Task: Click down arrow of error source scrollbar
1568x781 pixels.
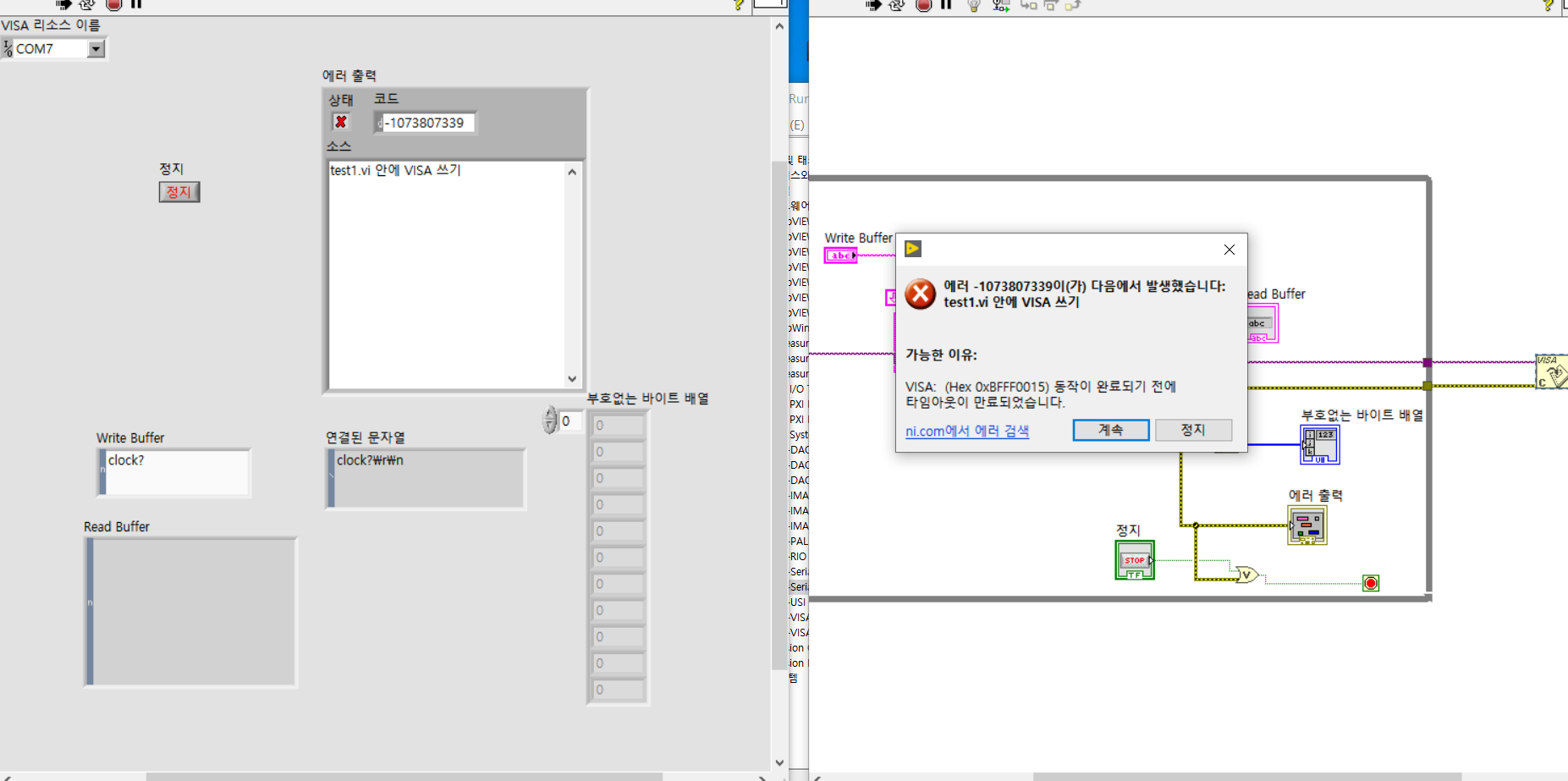Action: 572,379
